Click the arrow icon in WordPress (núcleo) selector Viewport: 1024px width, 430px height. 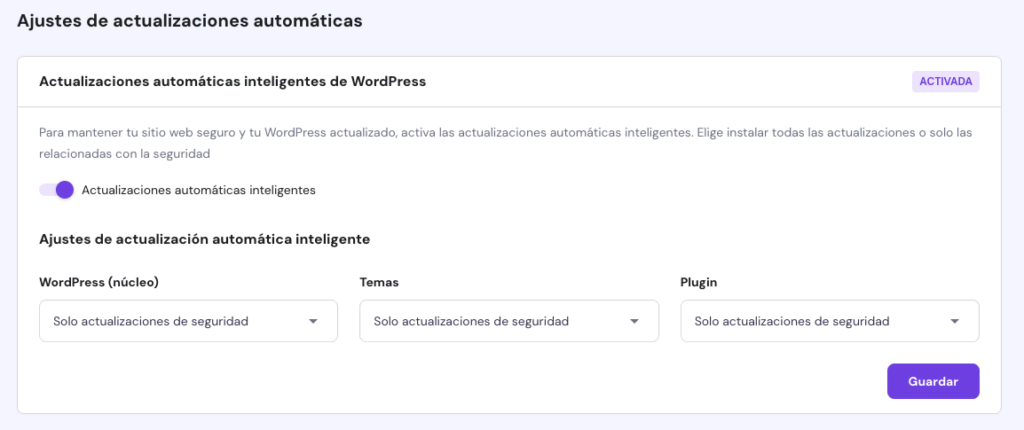(x=313, y=321)
